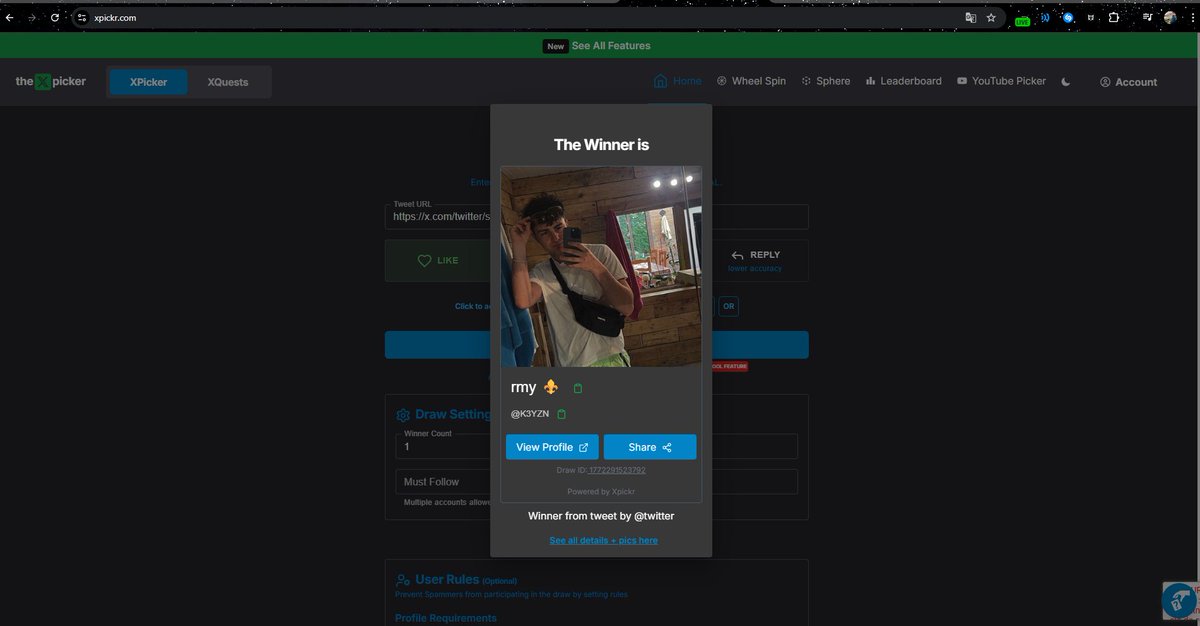Switch to the XPicker tab

(148, 82)
